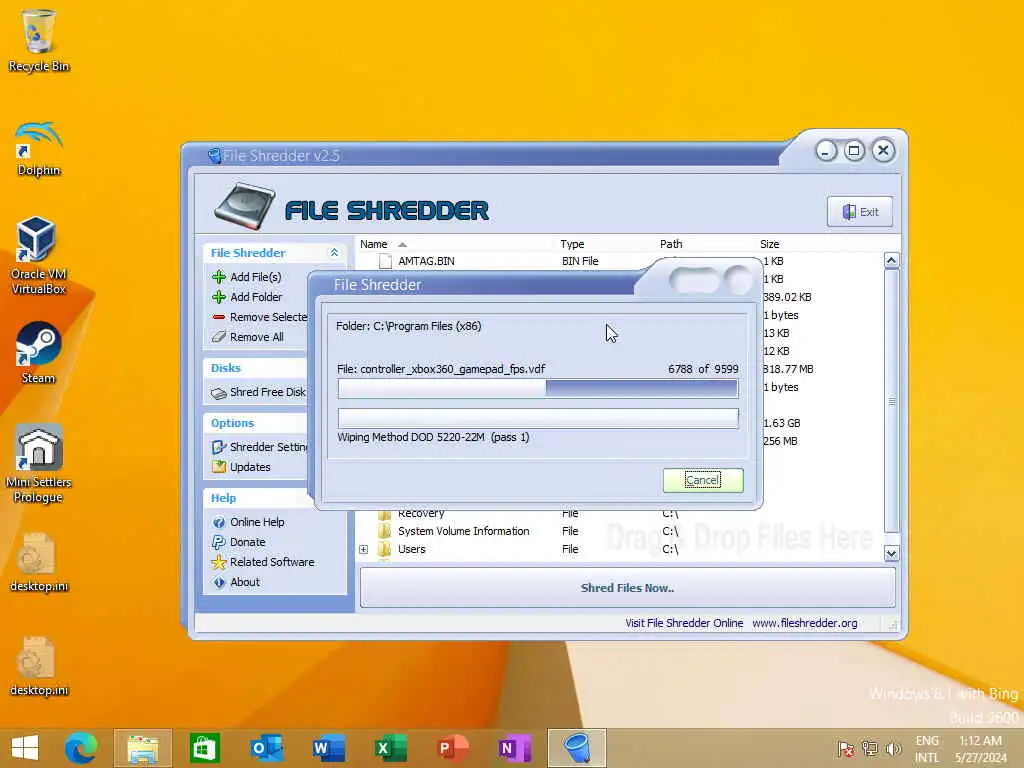1024x768 pixels.
Task: Click the taskbar clock 1:12 AM
Action: [x=980, y=749]
